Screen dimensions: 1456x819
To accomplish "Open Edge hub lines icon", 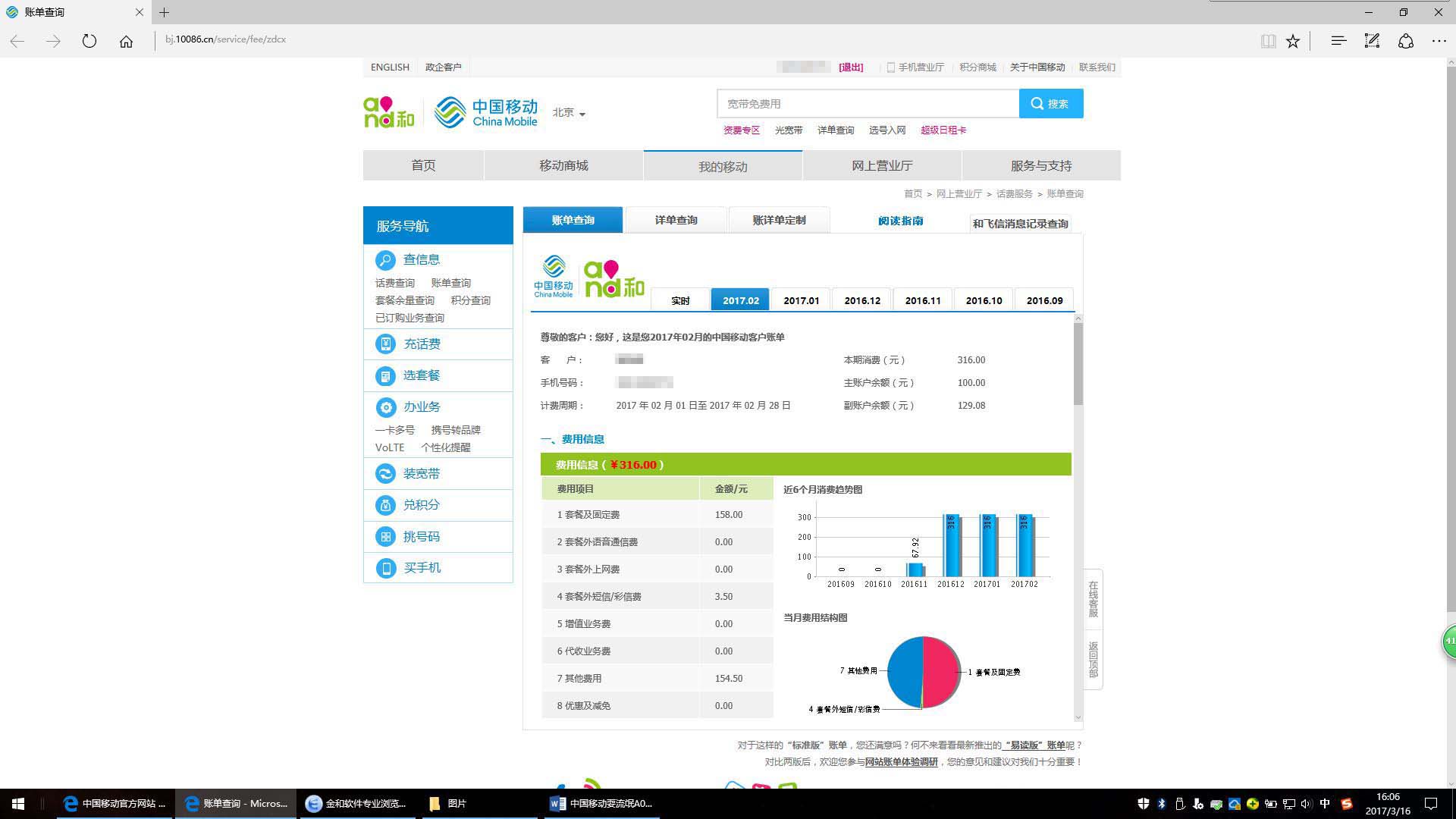I will click(1338, 41).
